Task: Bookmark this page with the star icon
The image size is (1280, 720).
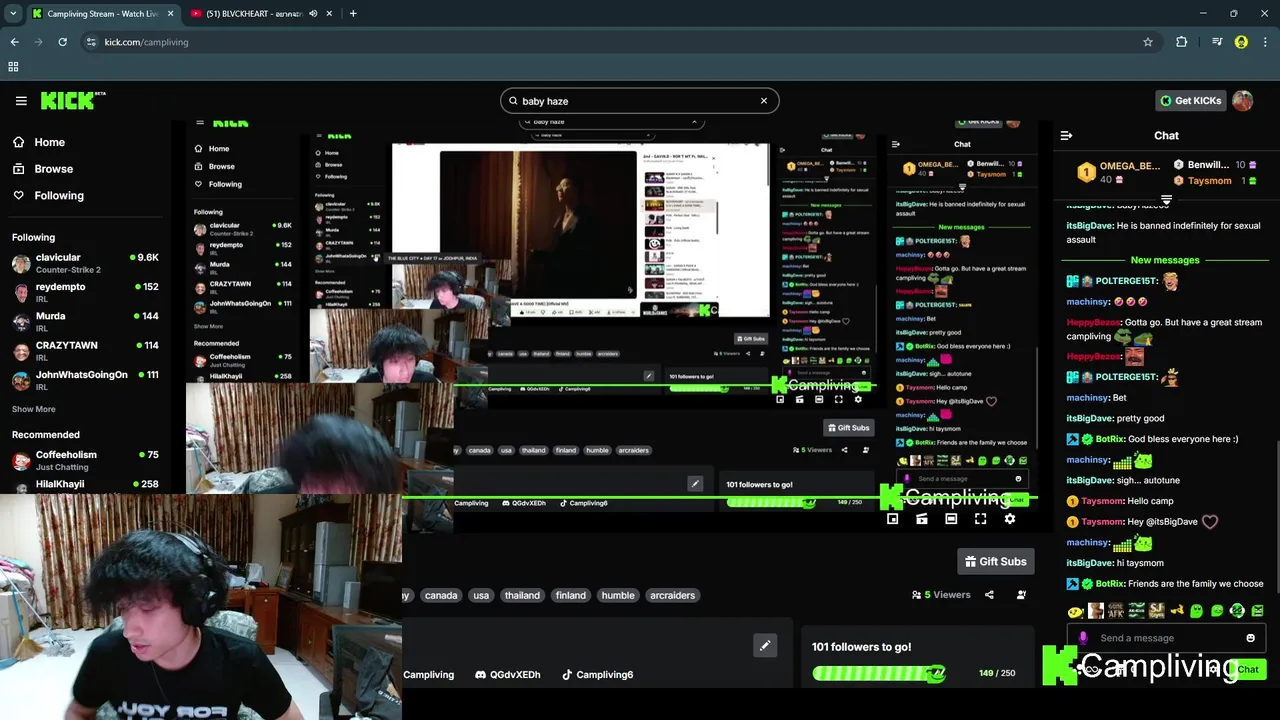Action: tap(1148, 42)
